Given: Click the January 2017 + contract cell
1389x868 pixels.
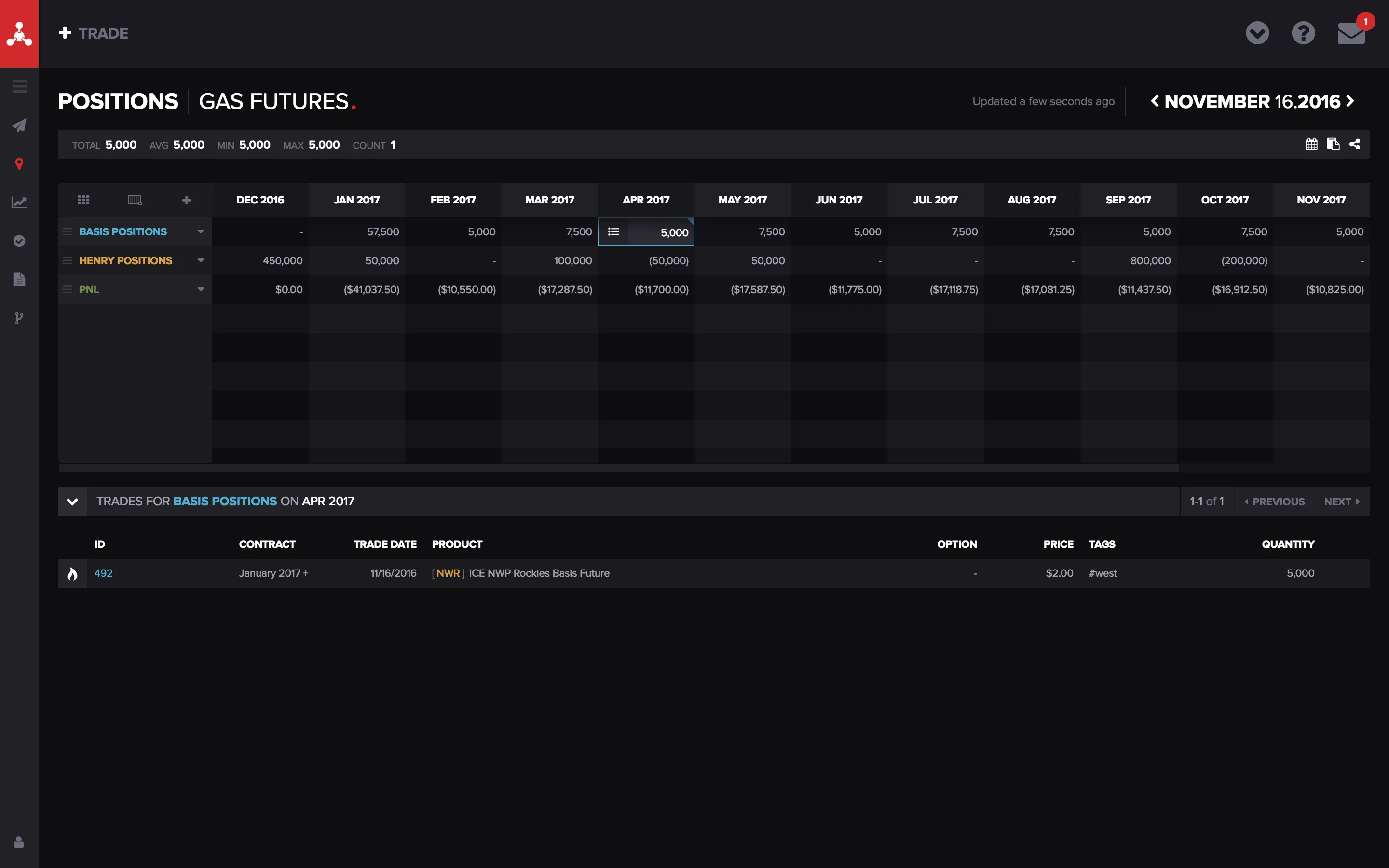Looking at the screenshot, I should click(x=274, y=573).
